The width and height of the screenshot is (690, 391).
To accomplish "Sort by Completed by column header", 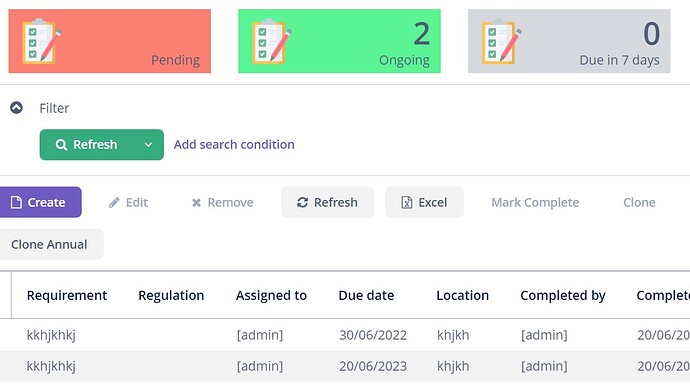I will (x=563, y=296).
